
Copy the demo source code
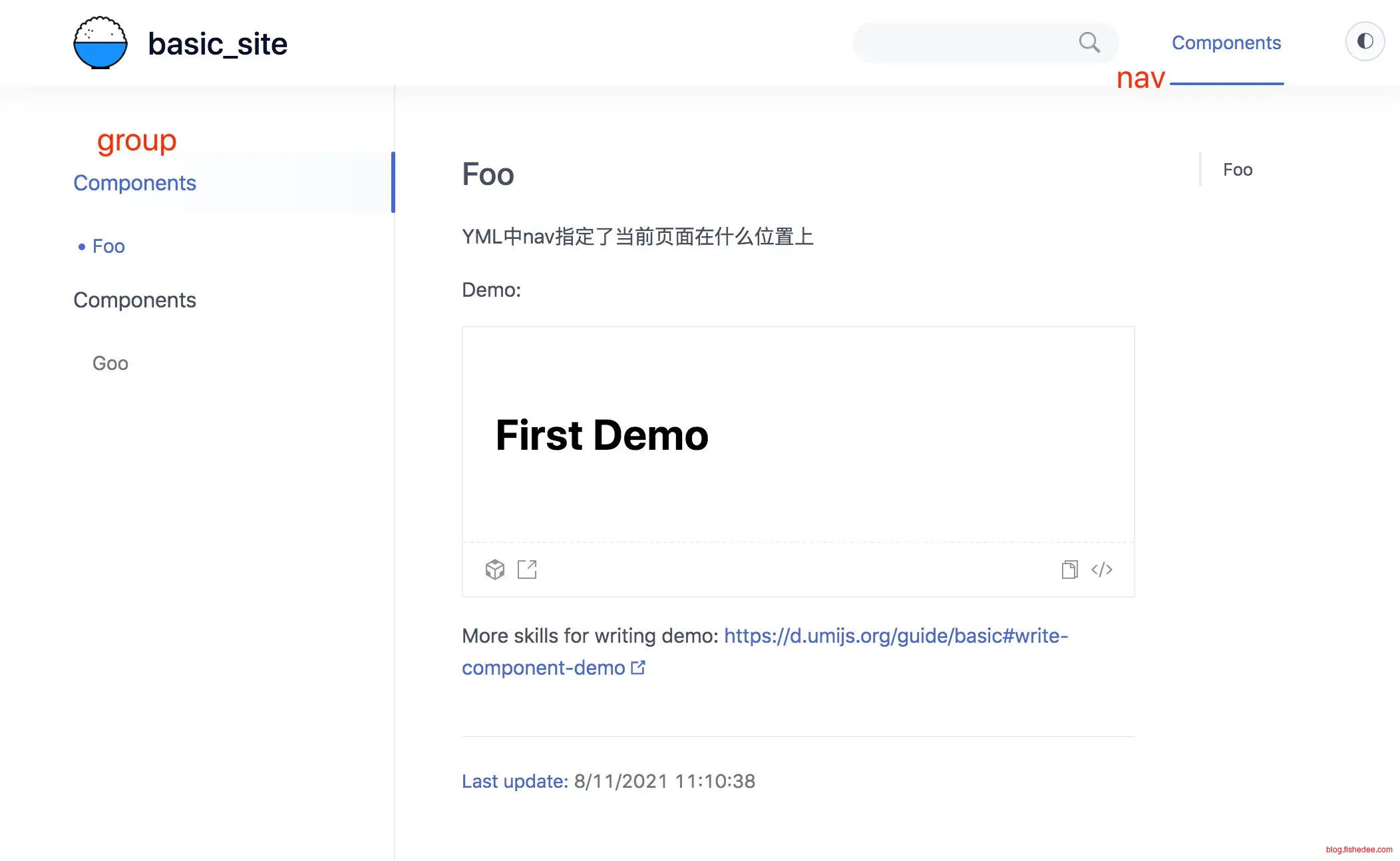click(1069, 570)
